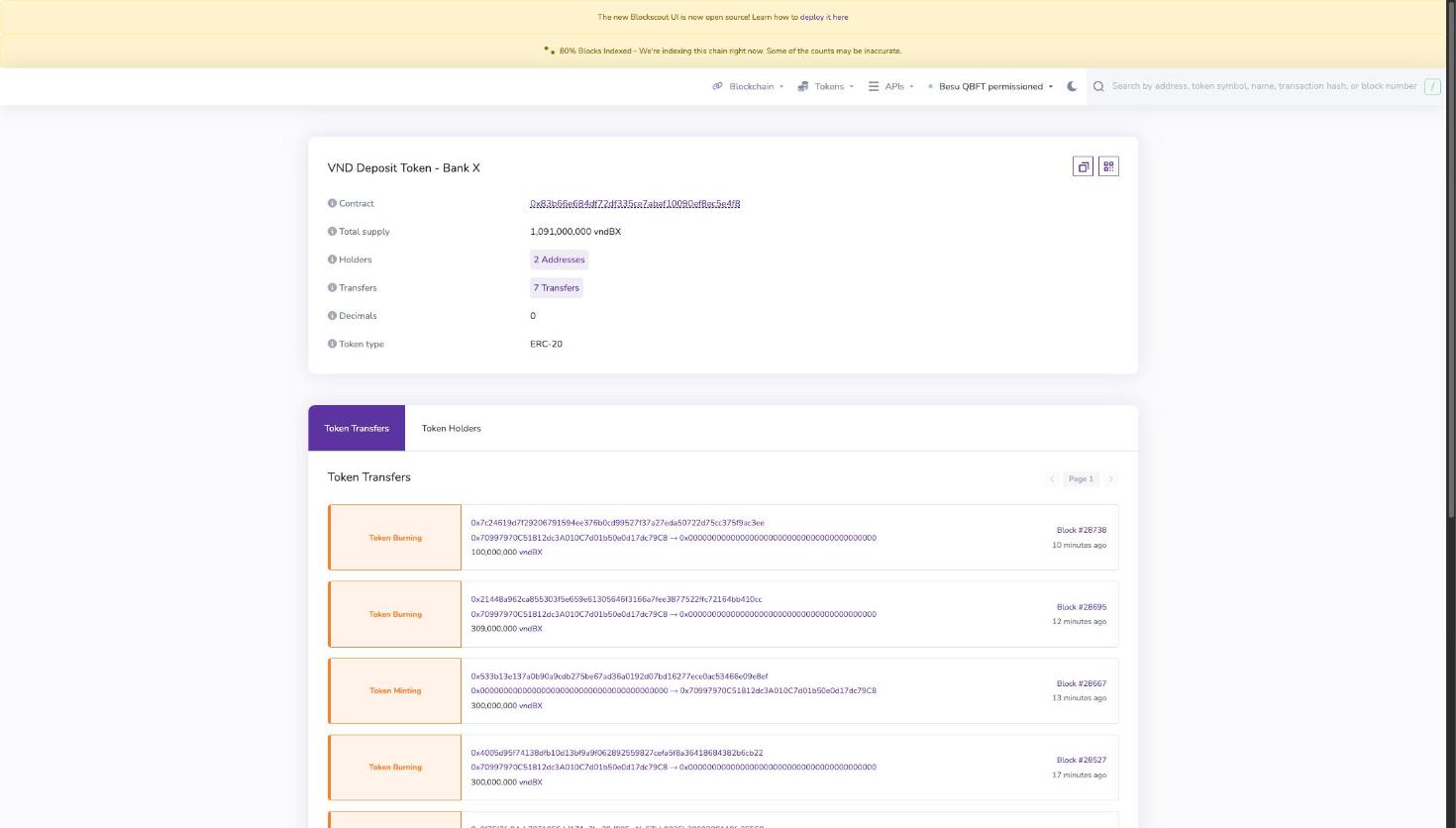Toggle dark mode moon icon
The width and height of the screenshot is (1456, 828).
1072,86
